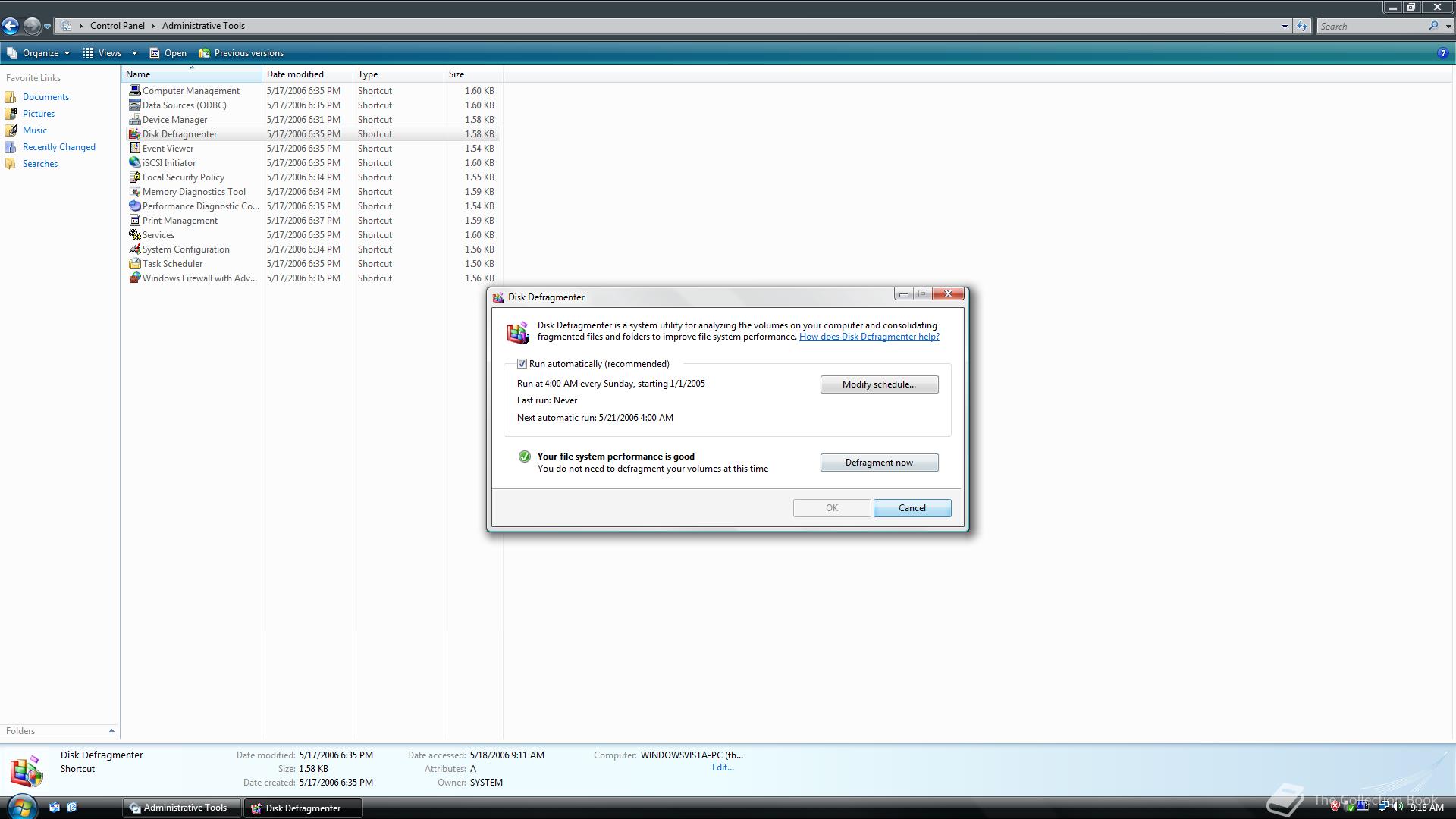Image resolution: width=1456 pixels, height=819 pixels.
Task: Open the Documents favorite link
Action: (x=45, y=97)
